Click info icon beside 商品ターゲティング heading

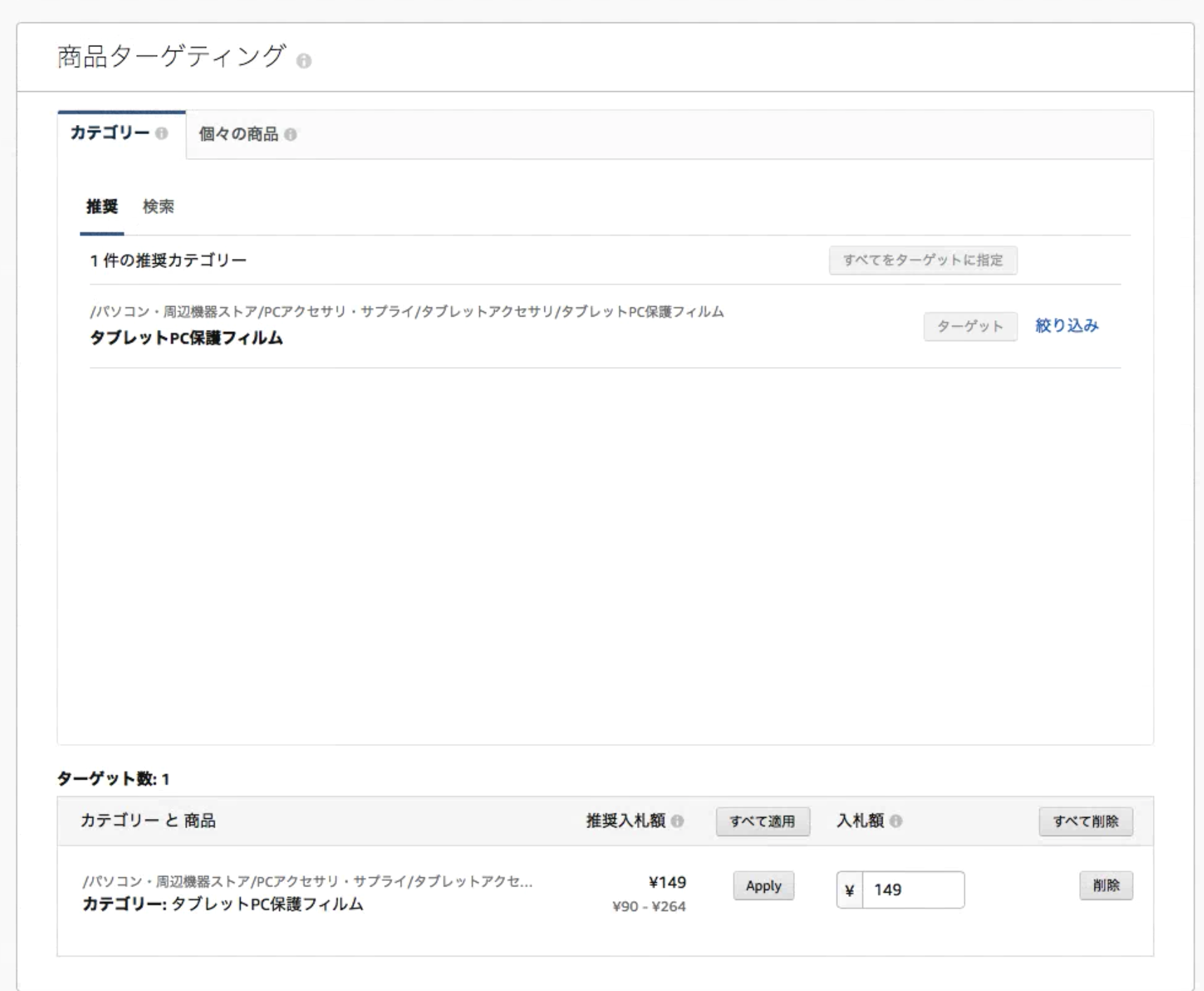(304, 61)
